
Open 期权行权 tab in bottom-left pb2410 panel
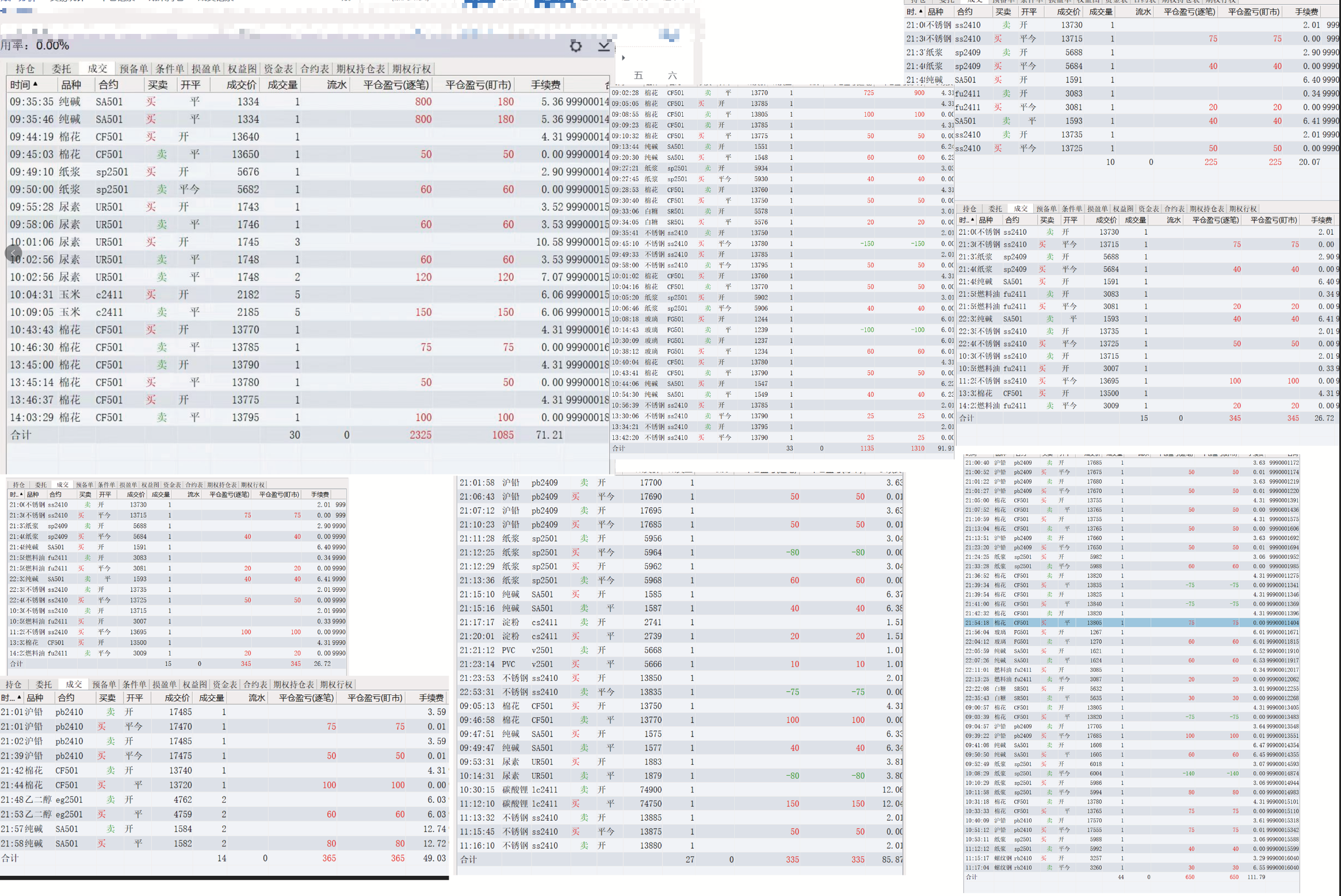336,684
